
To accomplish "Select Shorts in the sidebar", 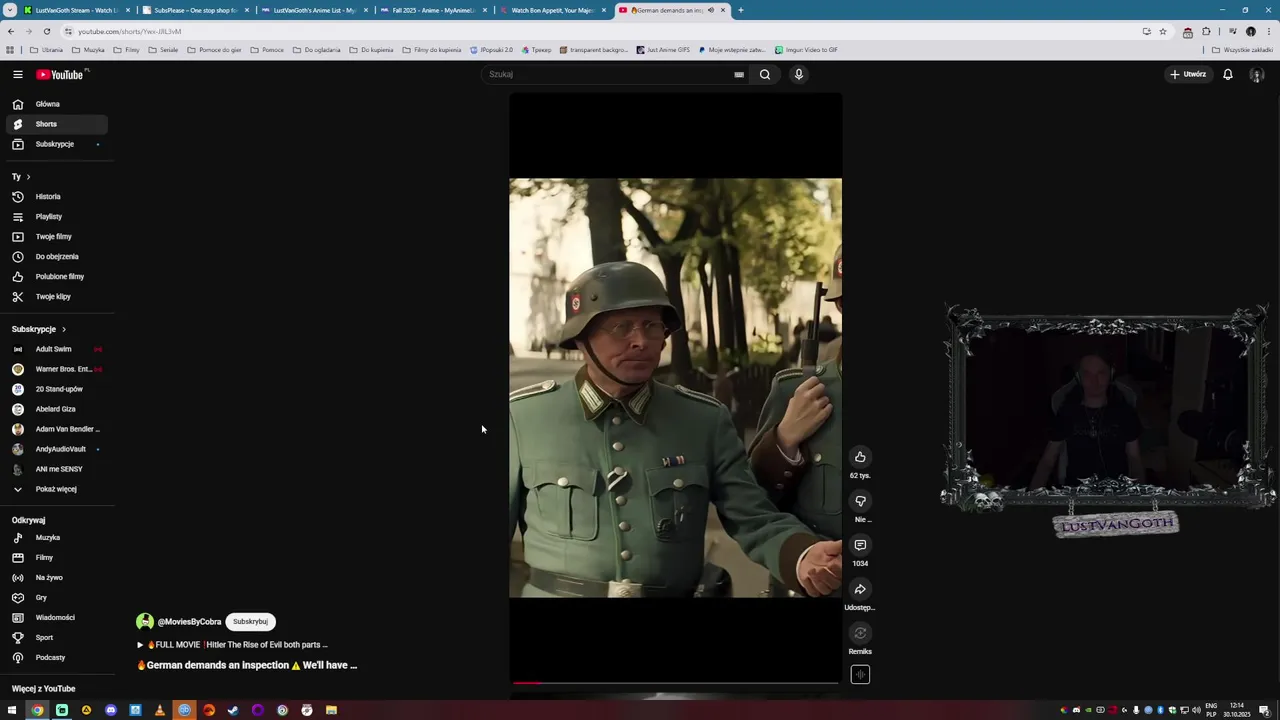I will 57,124.
